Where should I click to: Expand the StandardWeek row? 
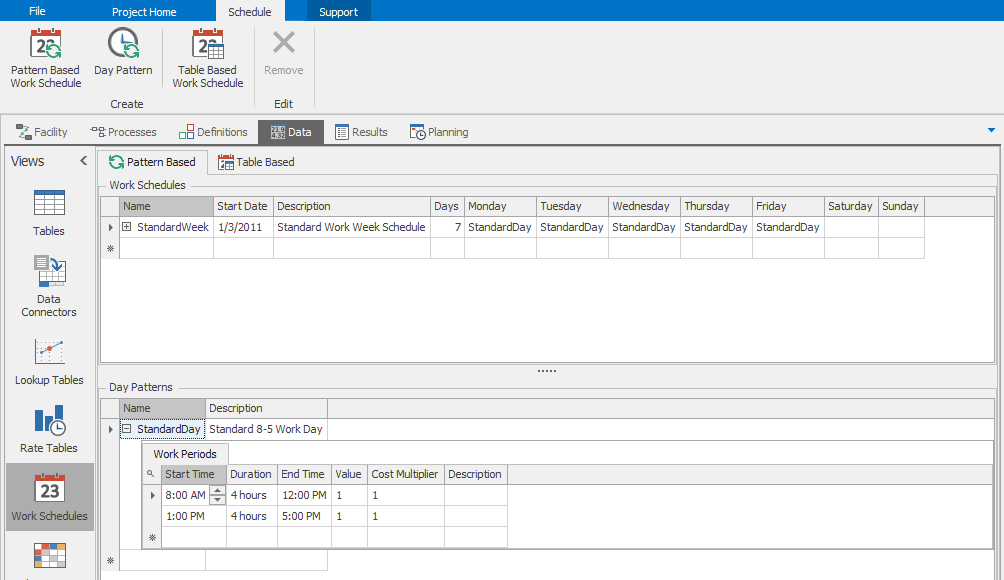pyautogui.click(x=127, y=227)
